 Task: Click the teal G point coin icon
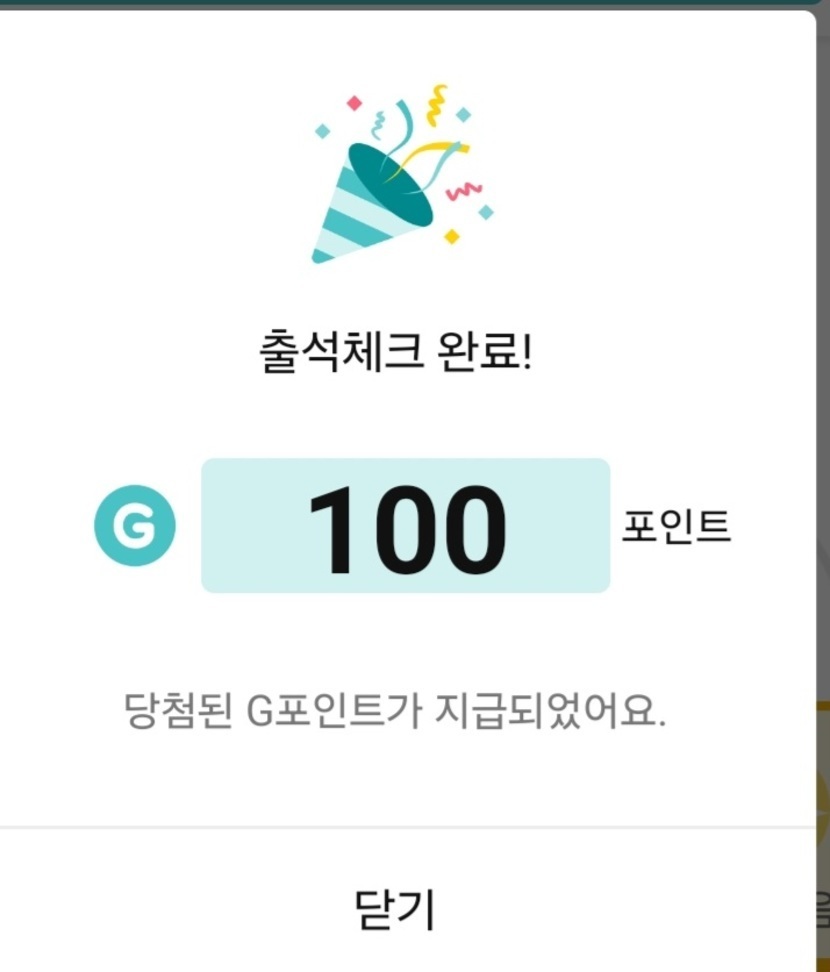click(134, 525)
